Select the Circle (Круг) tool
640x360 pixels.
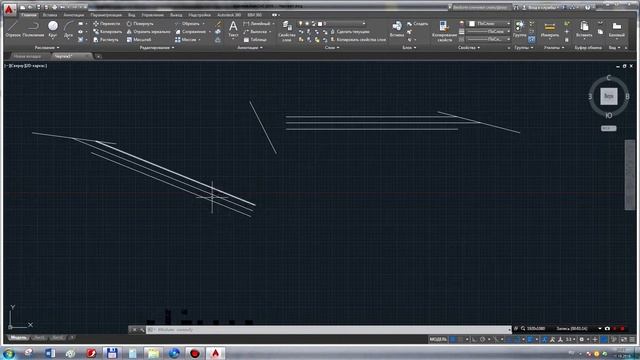53,29
